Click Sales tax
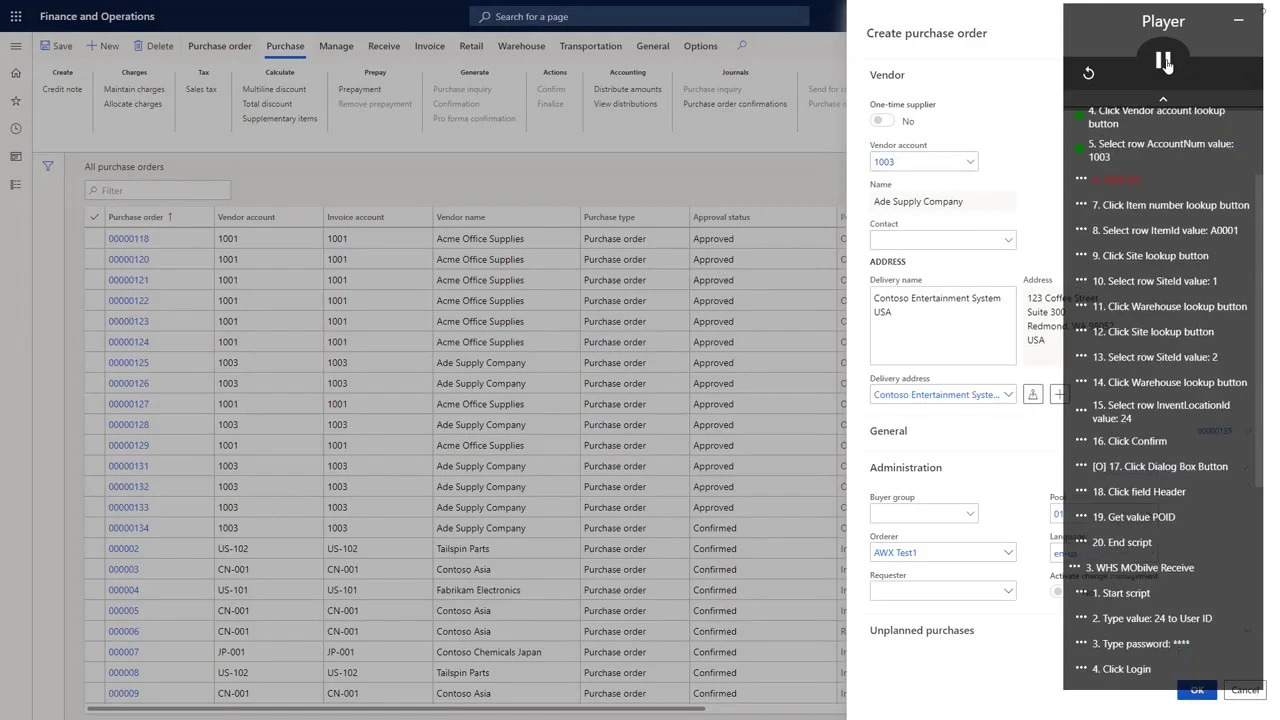Image resolution: width=1280 pixels, height=720 pixels. [x=201, y=89]
